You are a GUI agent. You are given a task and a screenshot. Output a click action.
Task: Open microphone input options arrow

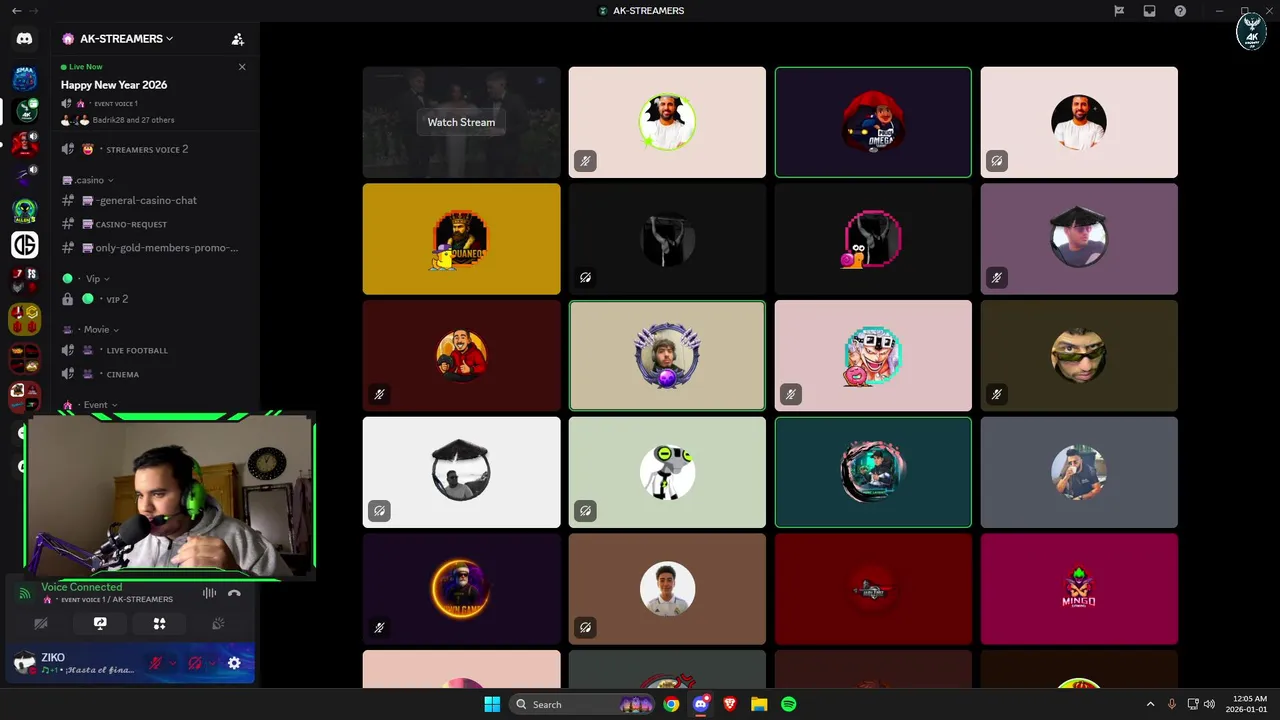172,663
